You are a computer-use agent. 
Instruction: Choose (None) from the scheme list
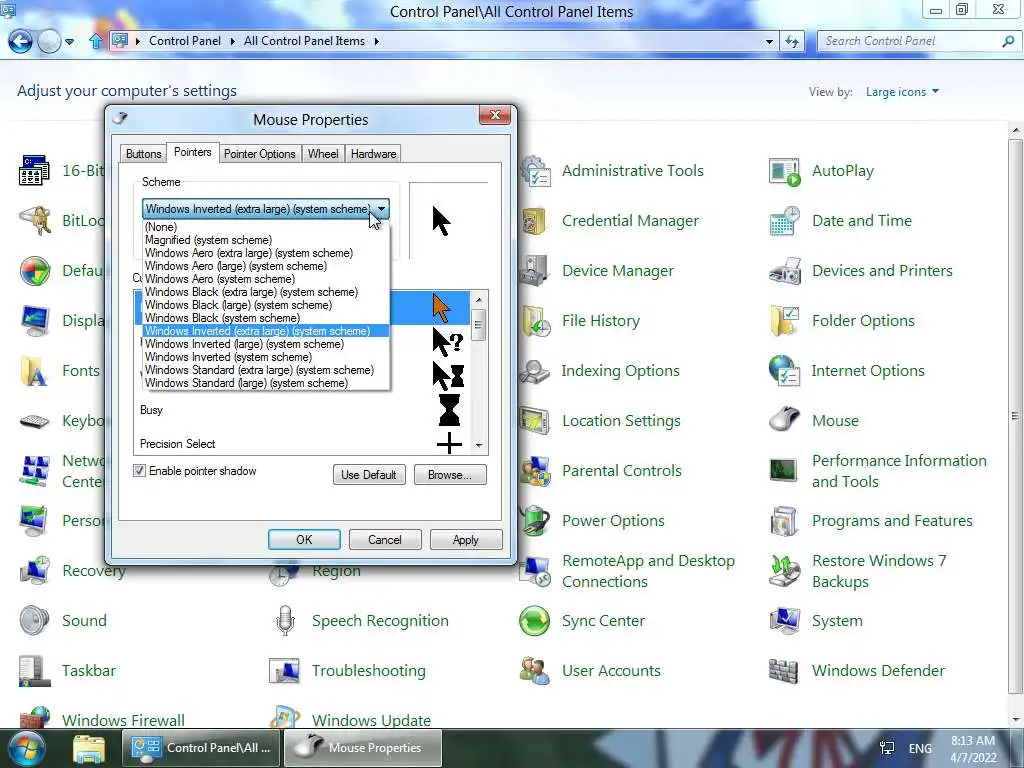click(266, 227)
